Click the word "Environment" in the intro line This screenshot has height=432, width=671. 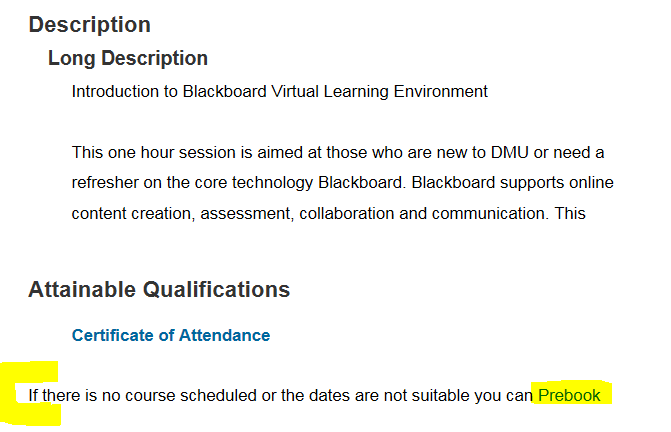(440, 92)
